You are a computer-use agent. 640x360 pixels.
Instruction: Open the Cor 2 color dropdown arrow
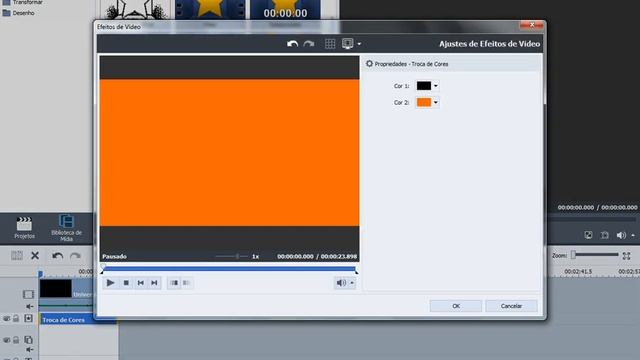[x=436, y=102]
